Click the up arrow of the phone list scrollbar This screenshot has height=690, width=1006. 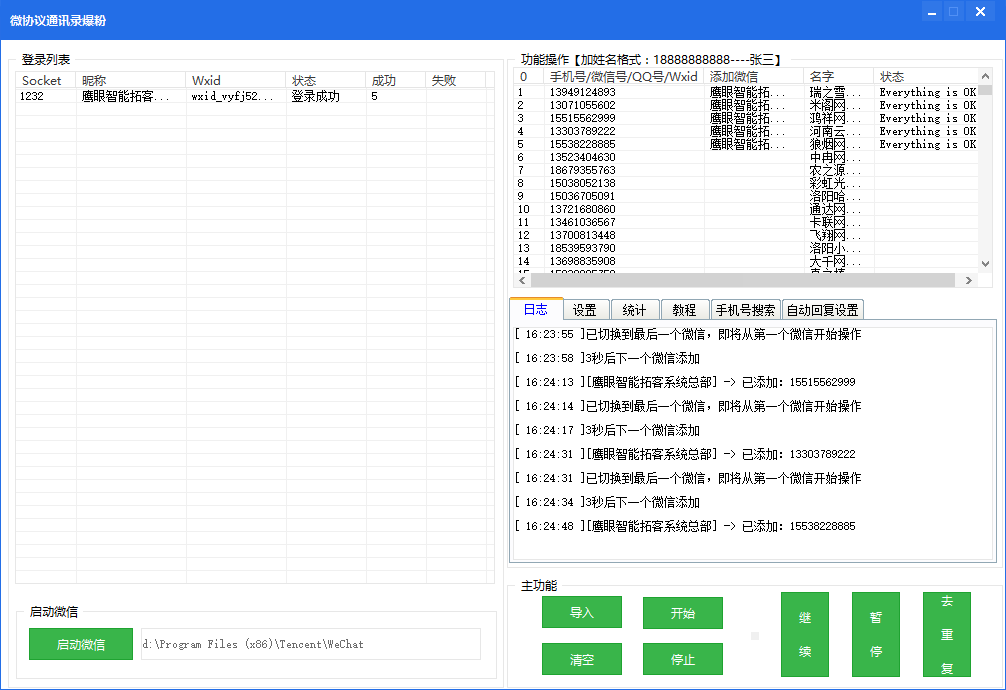pyautogui.click(x=985, y=76)
